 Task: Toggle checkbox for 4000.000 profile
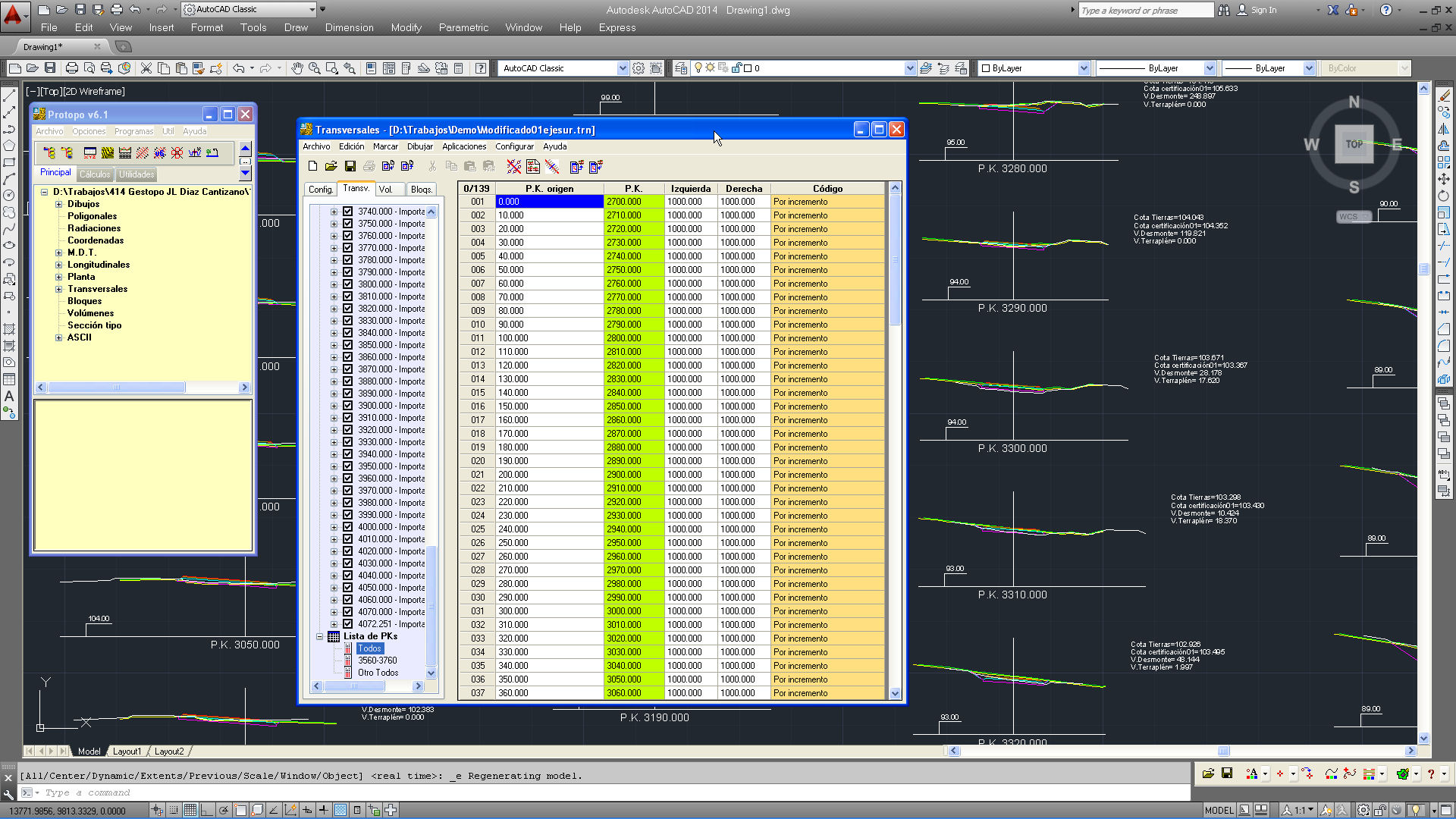click(x=347, y=527)
